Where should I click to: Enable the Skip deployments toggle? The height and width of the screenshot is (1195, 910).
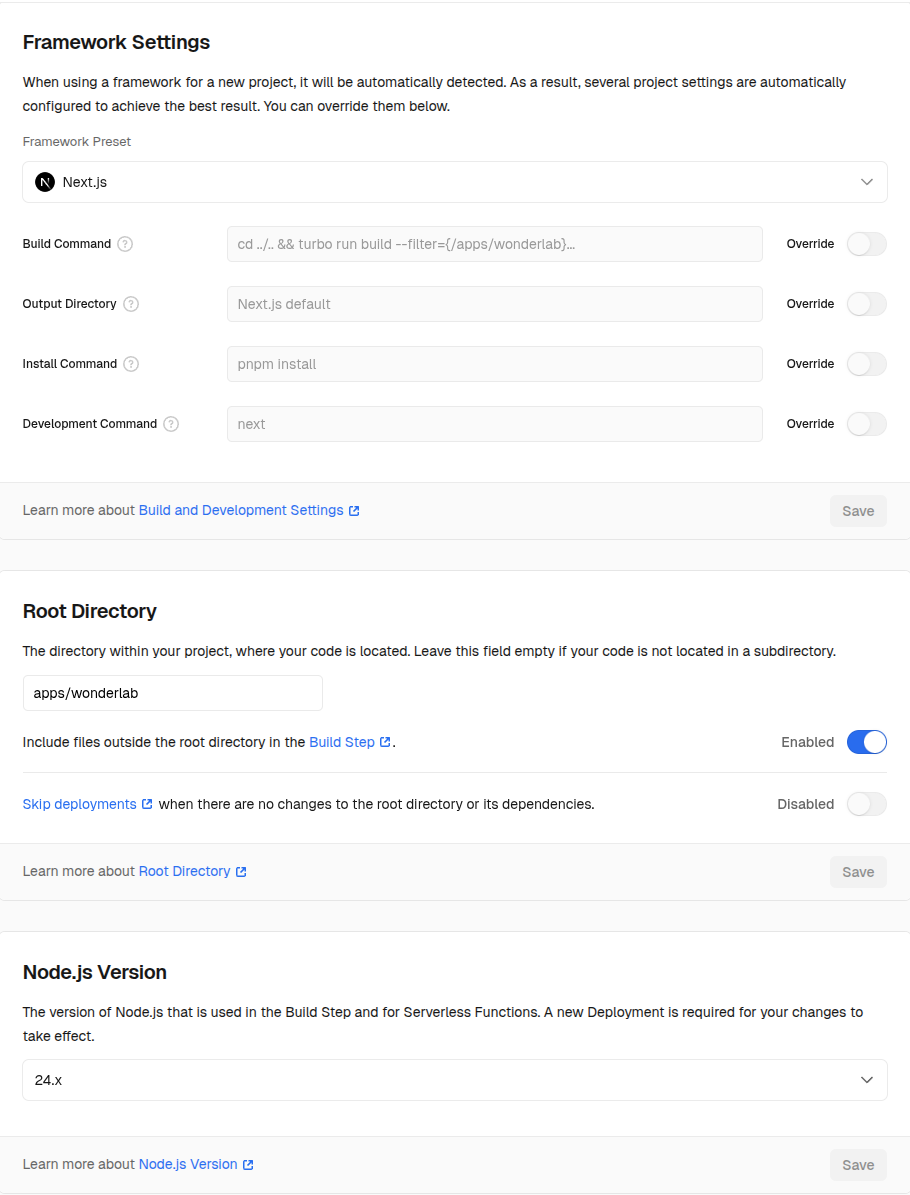pos(866,804)
